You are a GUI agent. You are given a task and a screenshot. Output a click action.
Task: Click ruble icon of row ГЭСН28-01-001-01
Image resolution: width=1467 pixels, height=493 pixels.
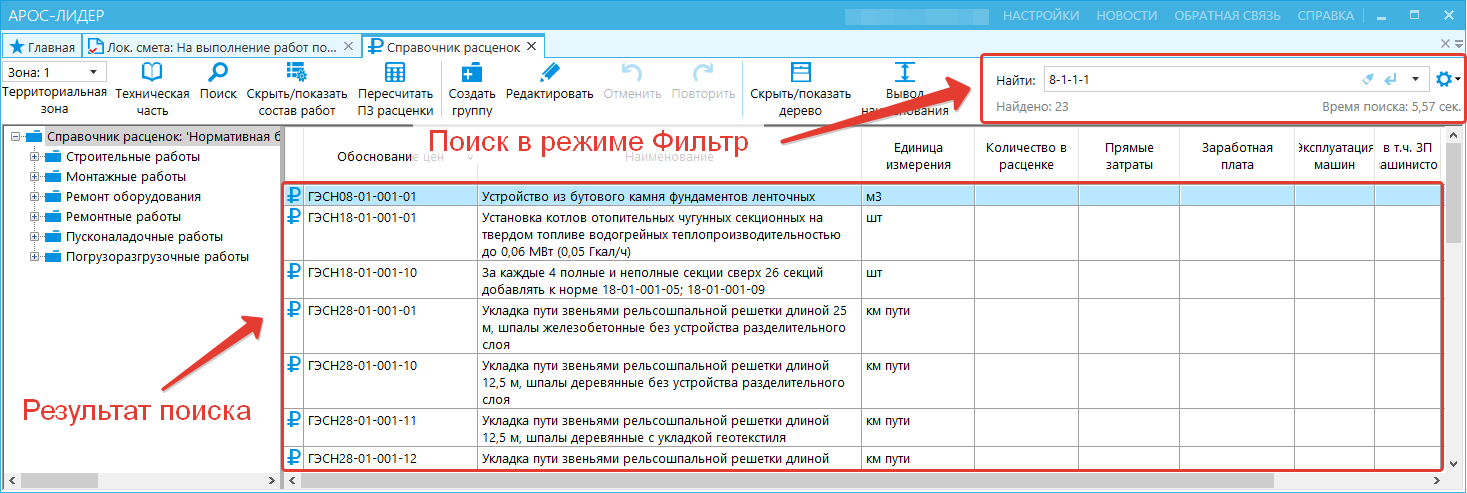pyautogui.click(x=295, y=309)
